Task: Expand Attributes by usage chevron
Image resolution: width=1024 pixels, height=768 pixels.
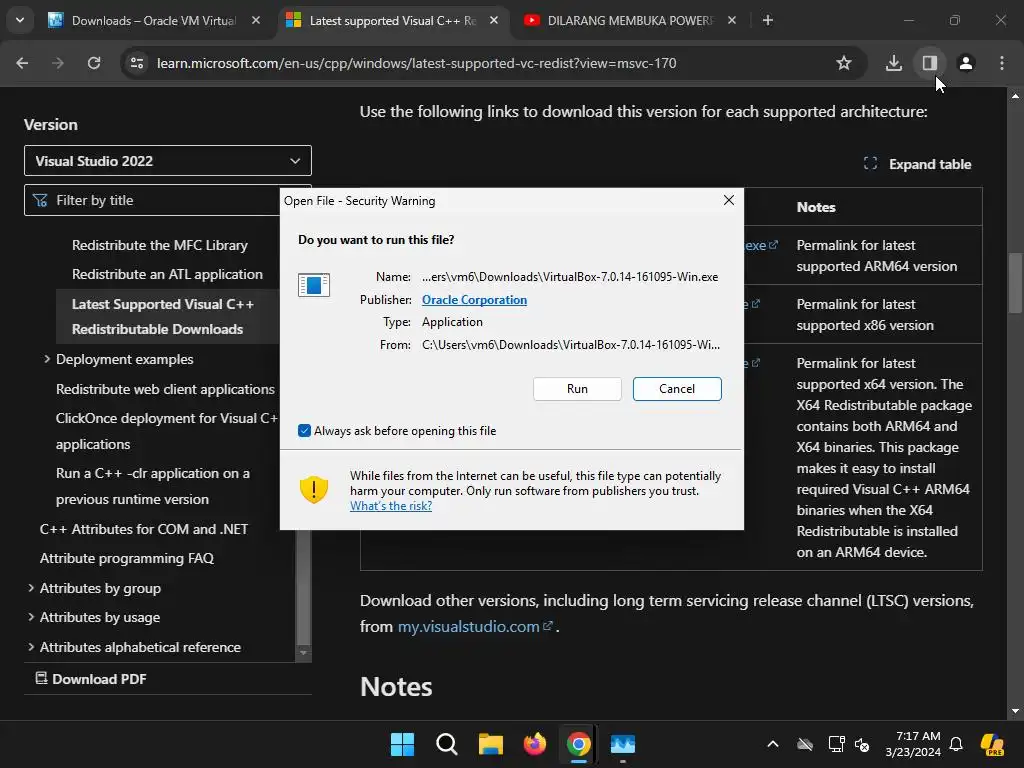Action: 31,617
